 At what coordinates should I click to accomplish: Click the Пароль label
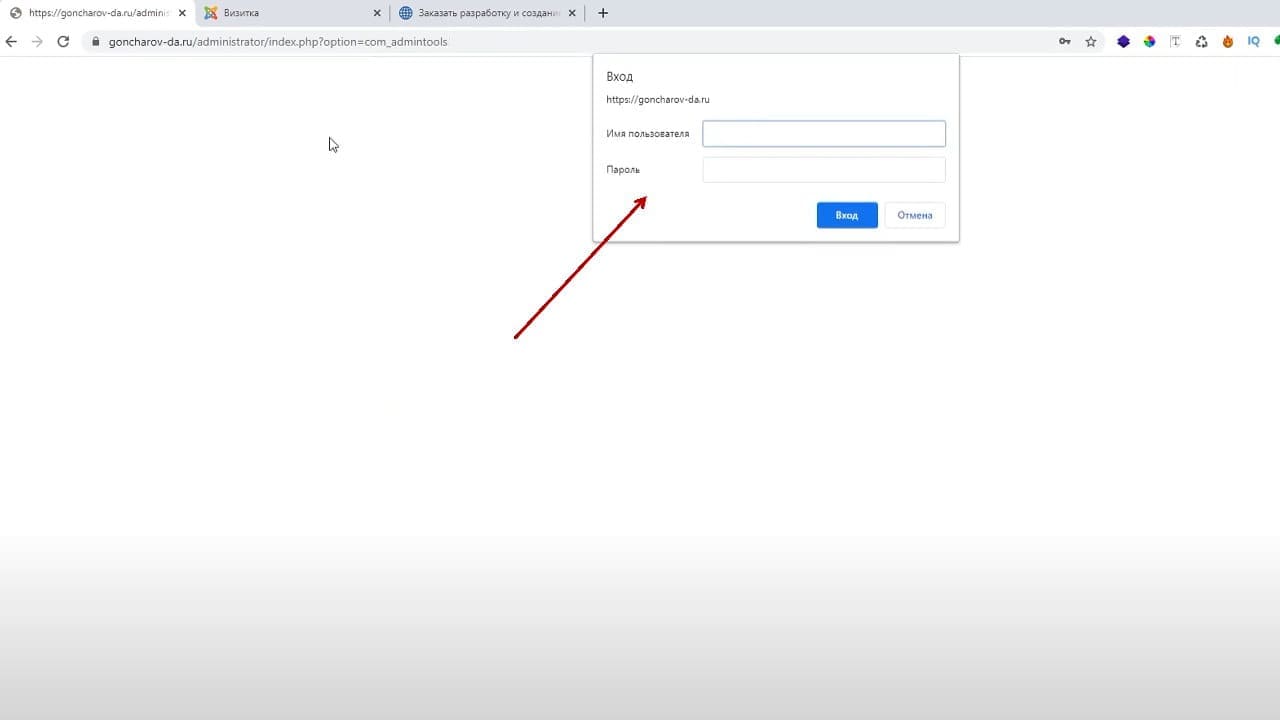(x=623, y=170)
